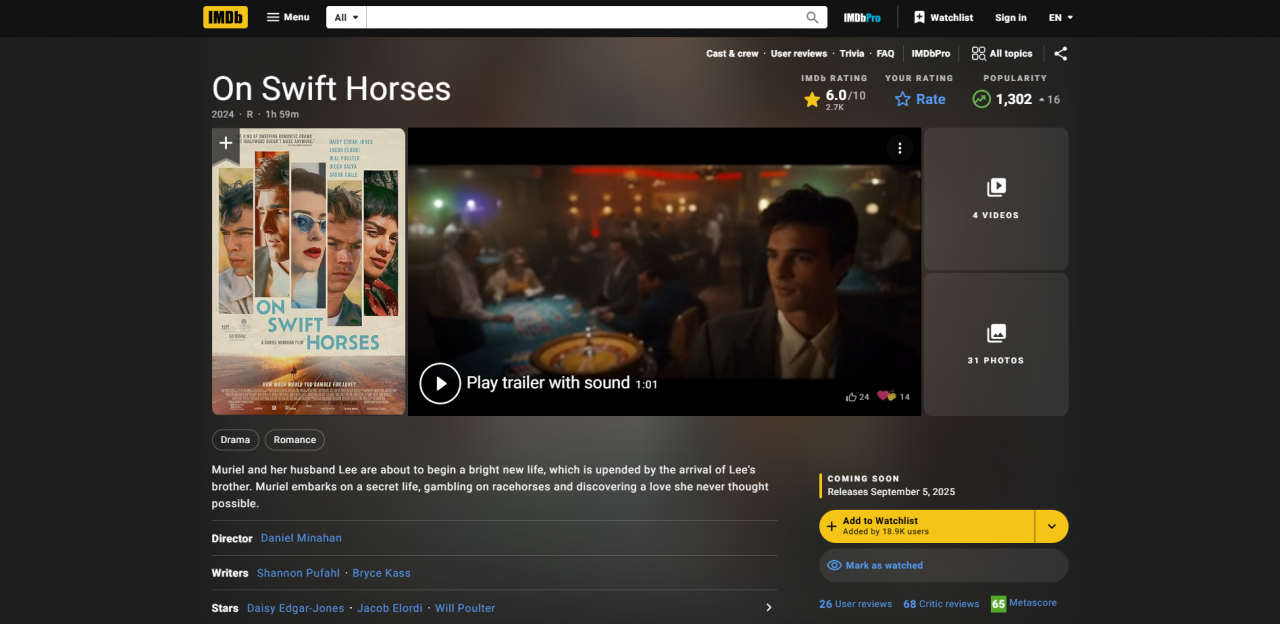Click the thumbs-up like count on trailer
The width and height of the screenshot is (1280, 624).
[857, 397]
